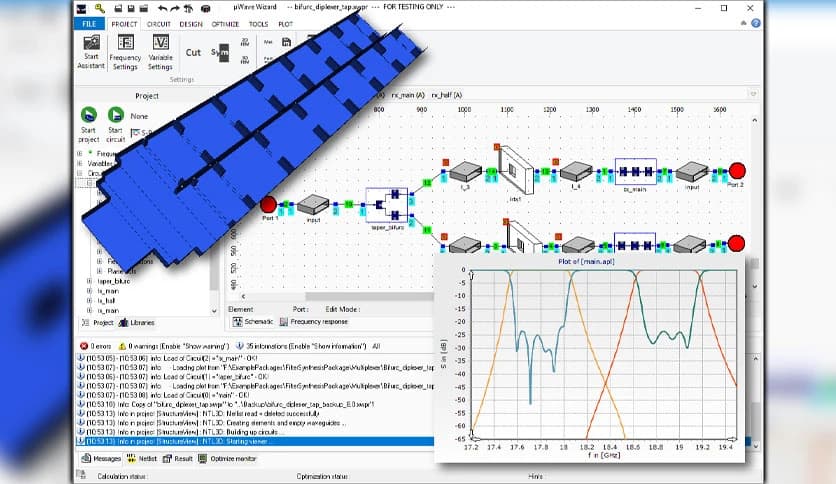Expand the tx_main tree node
Image resolution: width=836 pixels, height=484 pixels.
coord(89,291)
